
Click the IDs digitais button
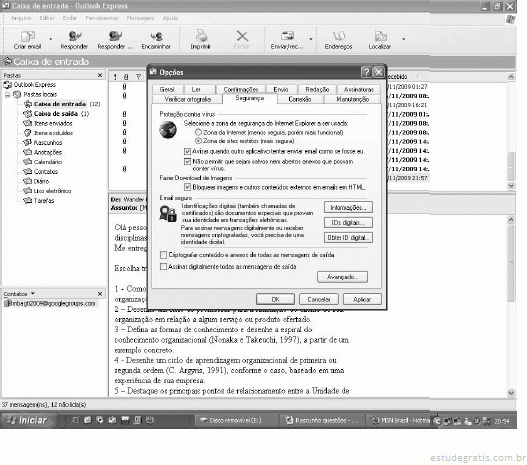coord(348,222)
